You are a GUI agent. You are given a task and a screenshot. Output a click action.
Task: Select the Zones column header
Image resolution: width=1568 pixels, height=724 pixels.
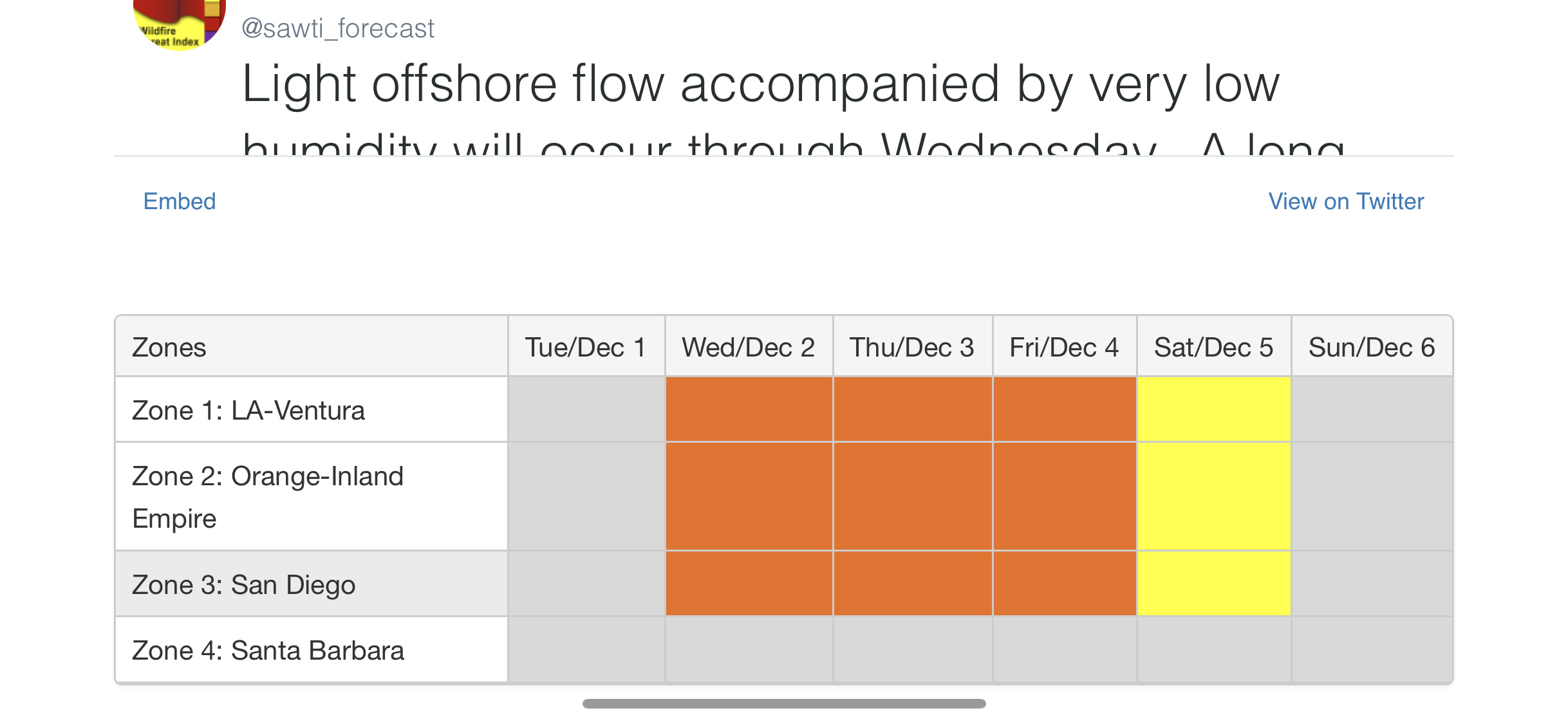(312, 347)
